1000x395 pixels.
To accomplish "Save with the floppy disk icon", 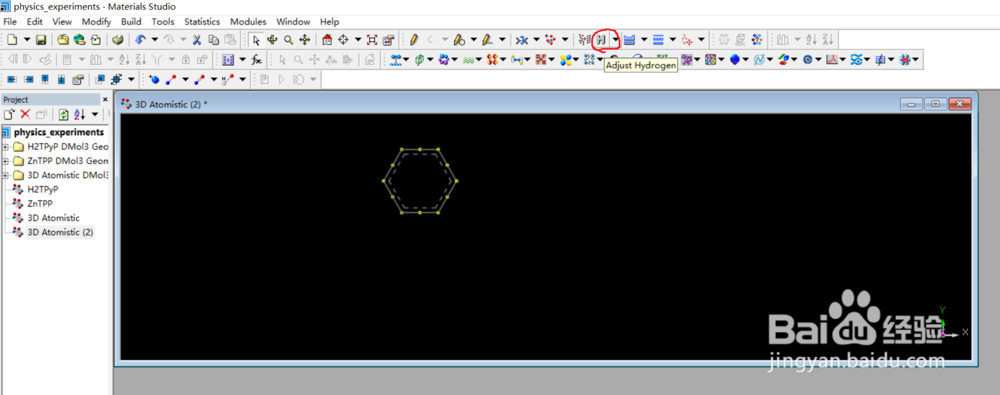I will (41, 40).
